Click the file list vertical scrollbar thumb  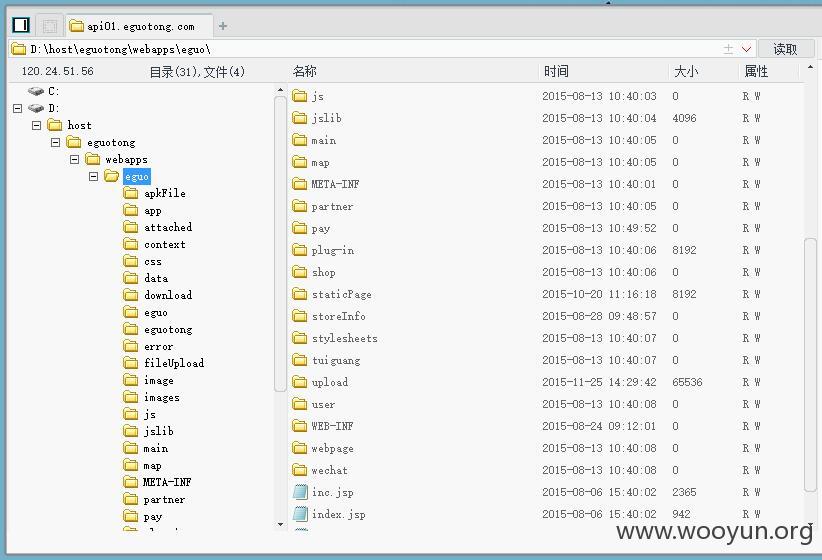(x=810, y=365)
